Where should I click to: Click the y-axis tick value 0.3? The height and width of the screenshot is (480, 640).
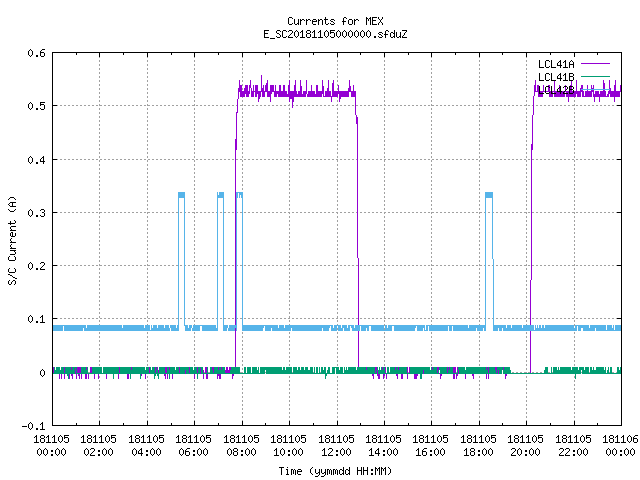[36, 213]
